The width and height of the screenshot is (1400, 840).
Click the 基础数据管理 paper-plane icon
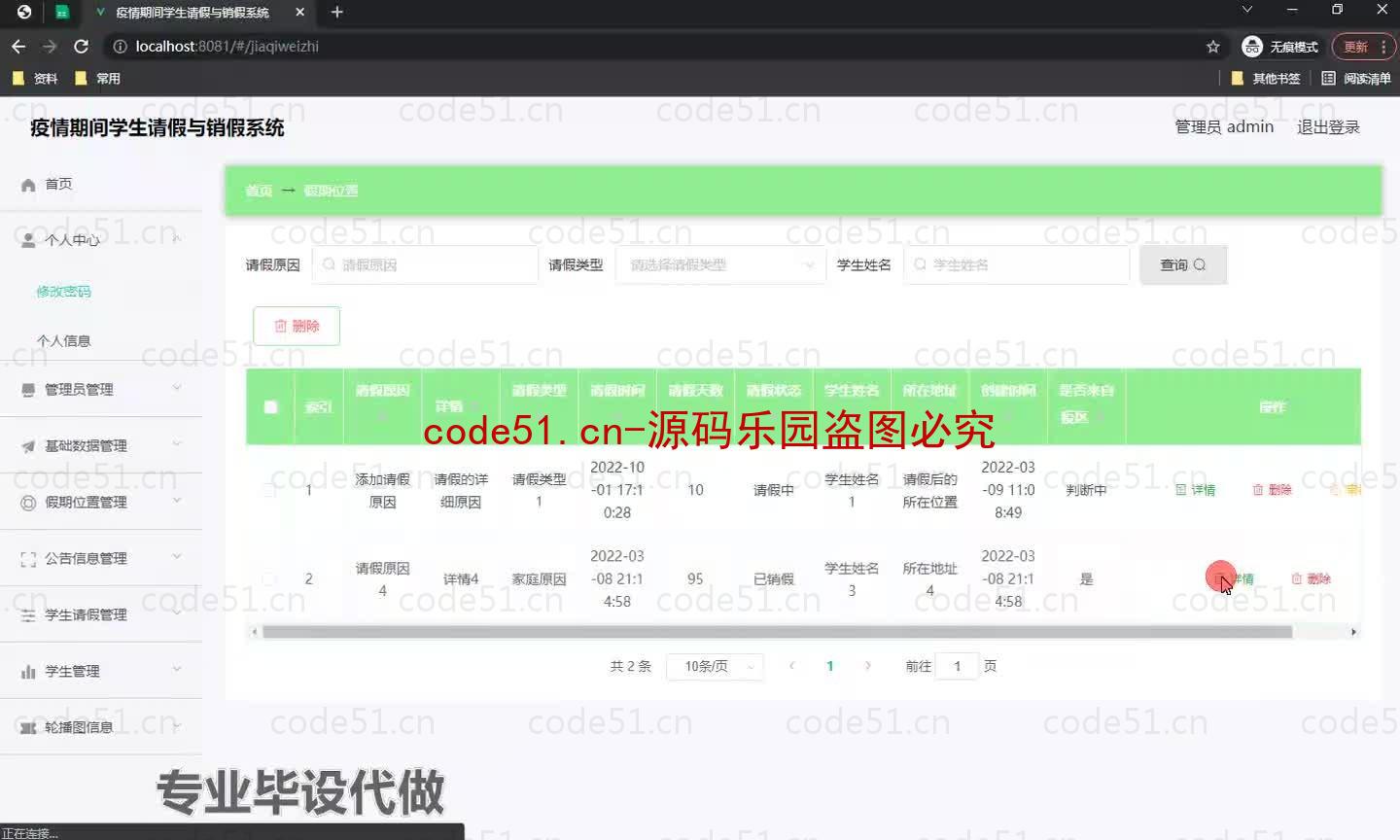(28, 446)
